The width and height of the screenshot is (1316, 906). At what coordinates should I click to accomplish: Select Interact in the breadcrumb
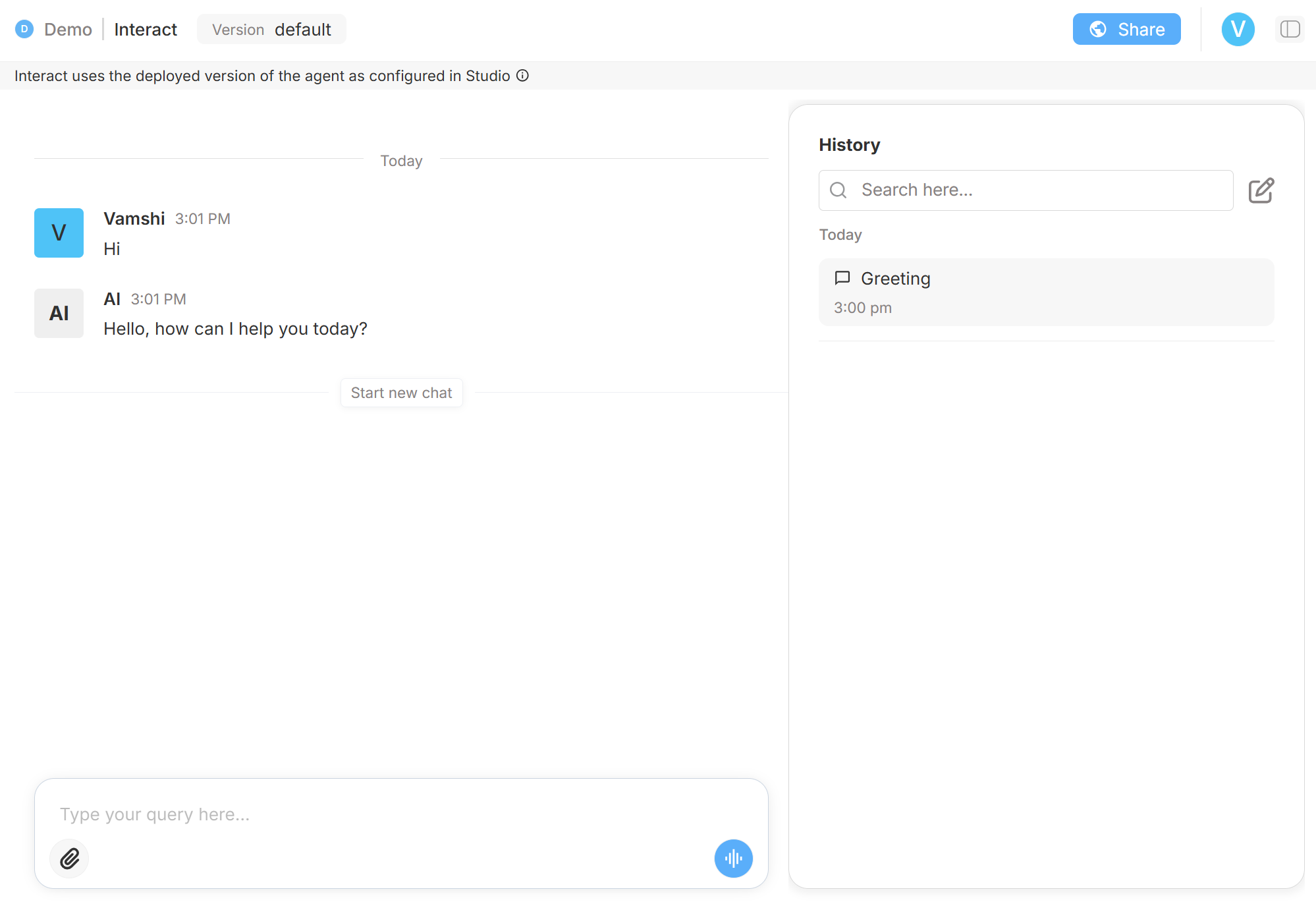(x=146, y=30)
